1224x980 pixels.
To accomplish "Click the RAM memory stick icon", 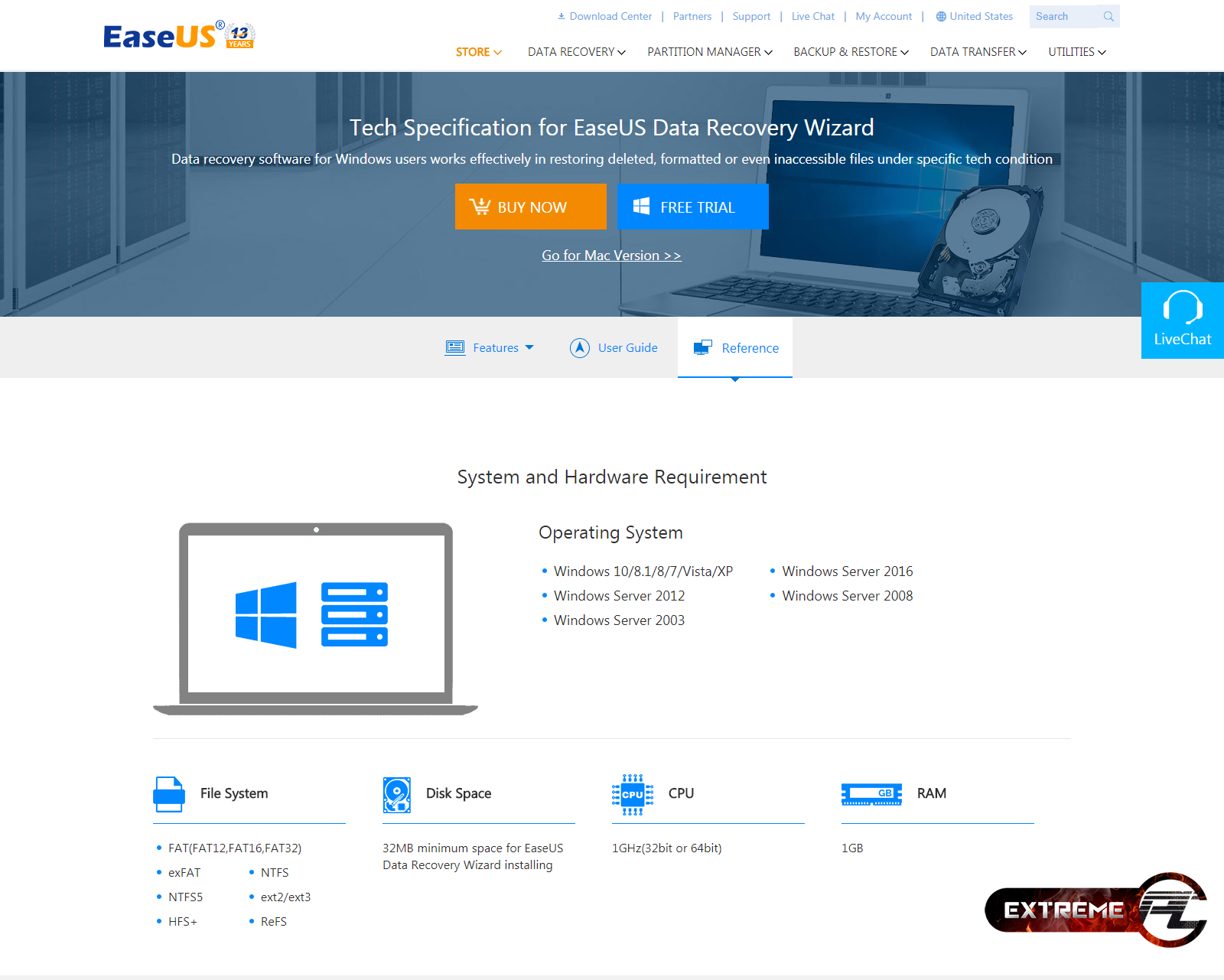I will point(872,794).
